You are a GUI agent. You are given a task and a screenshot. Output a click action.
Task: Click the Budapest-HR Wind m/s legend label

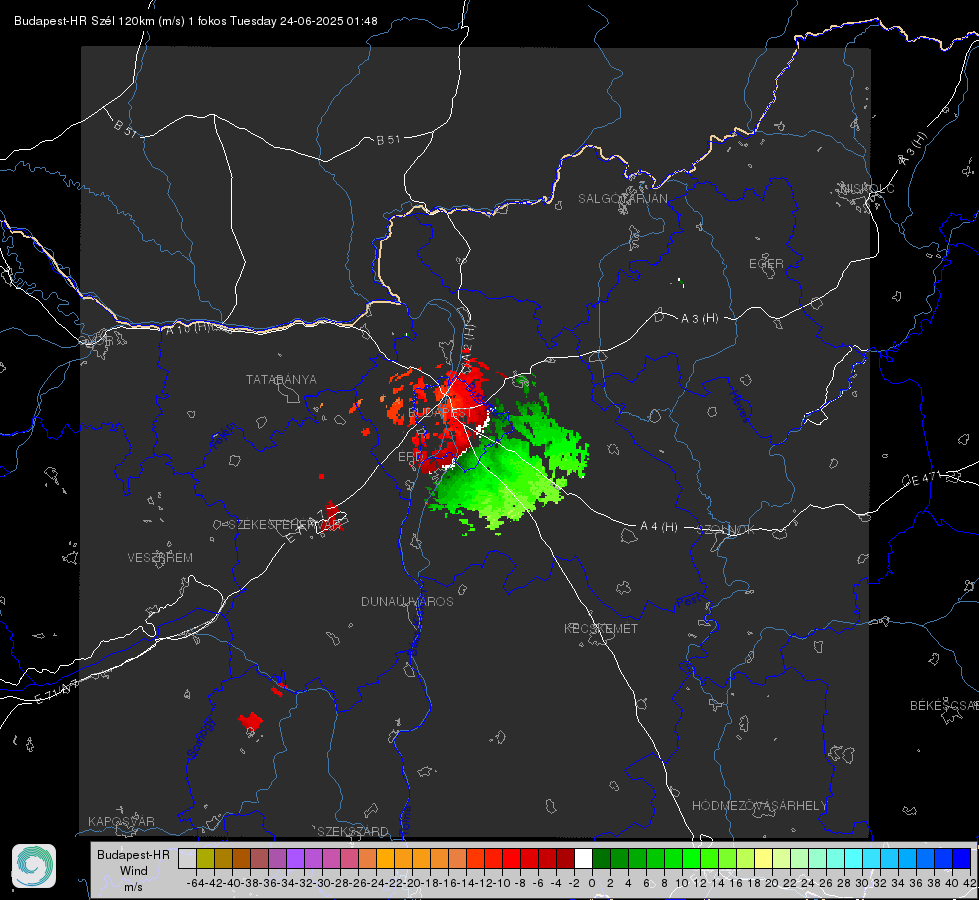pos(134,871)
